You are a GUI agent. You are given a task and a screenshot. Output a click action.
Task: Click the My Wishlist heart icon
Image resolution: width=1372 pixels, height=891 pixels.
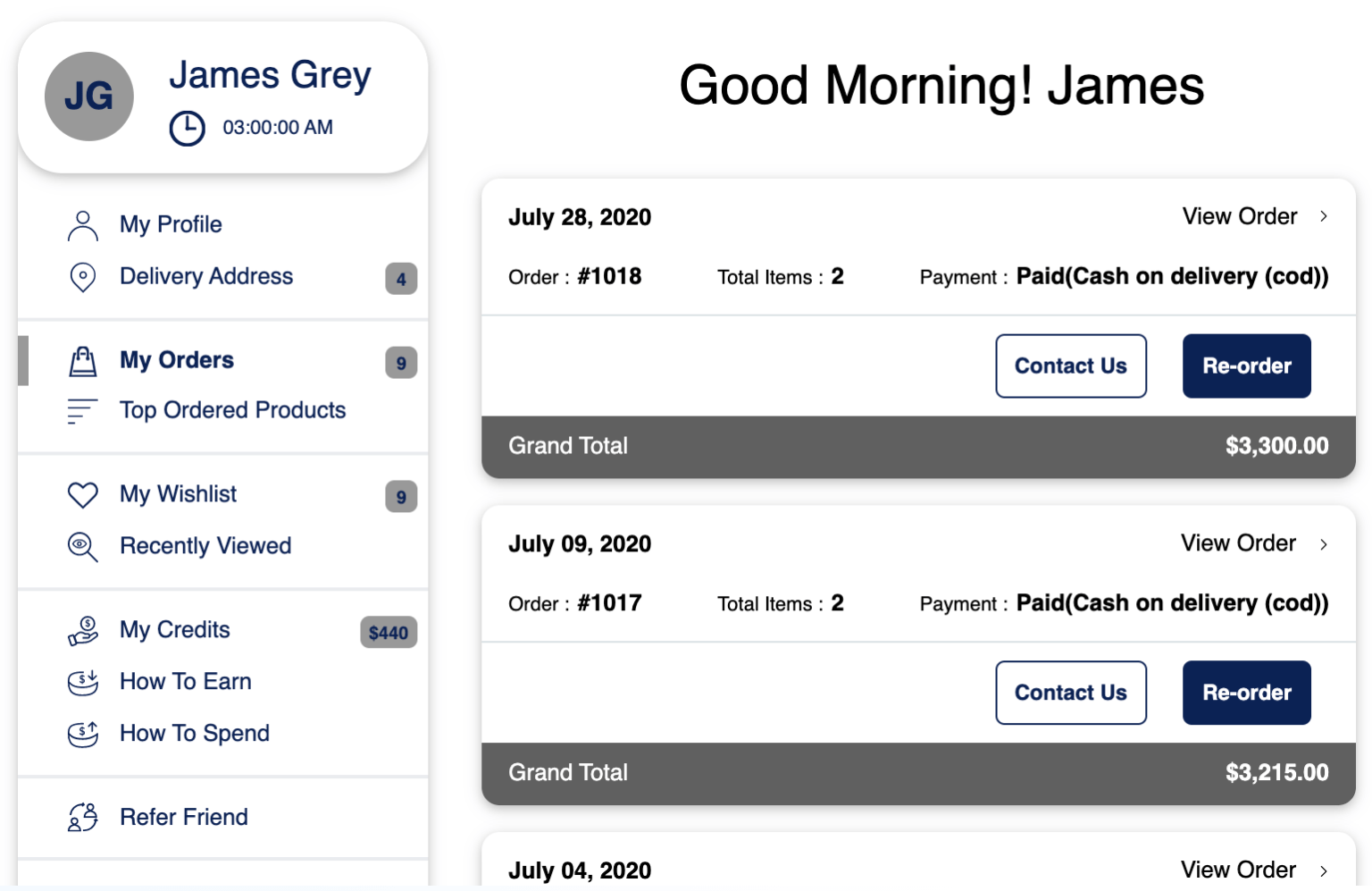pyautogui.click(x=83, y=494)
